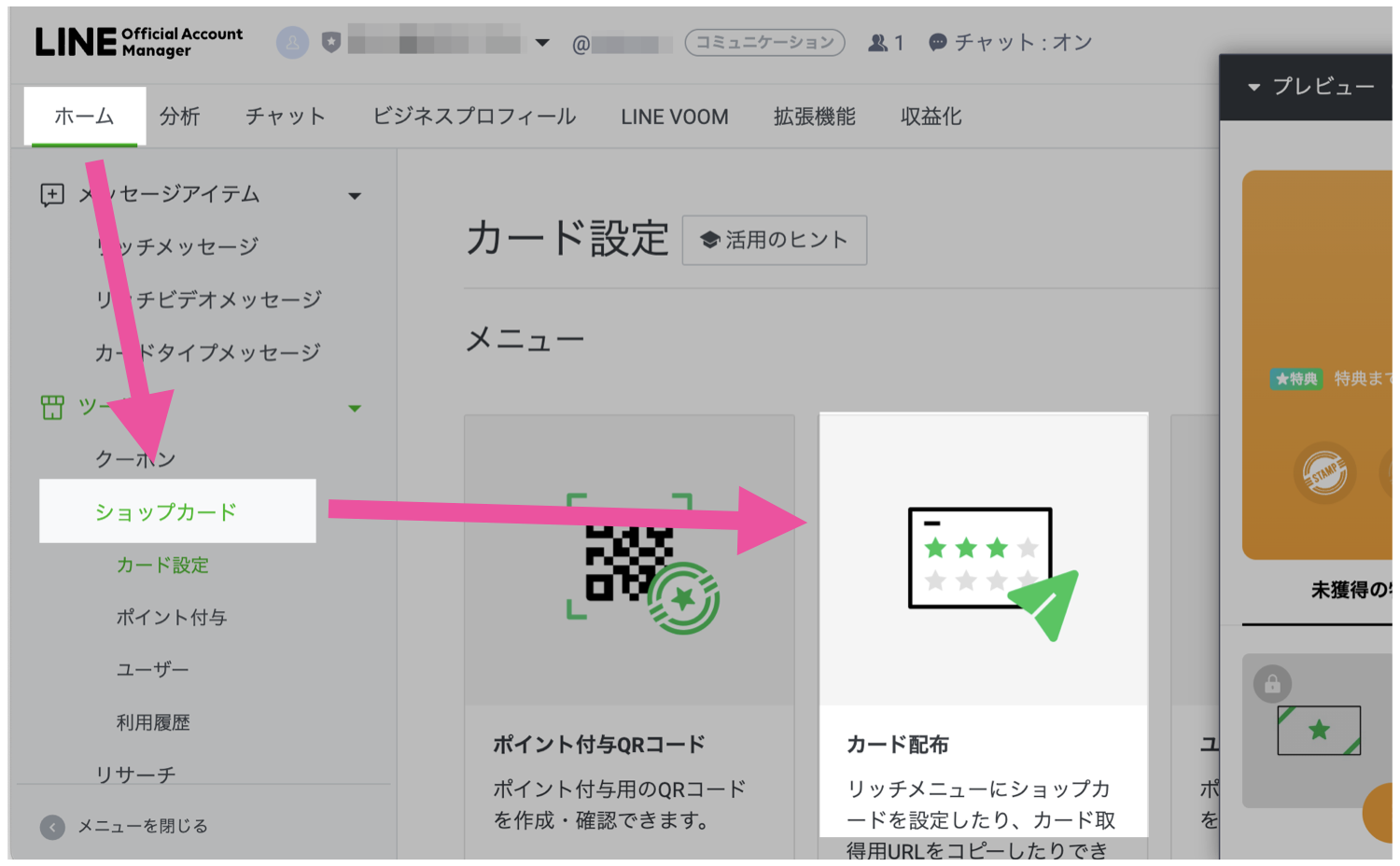Collapse the メッセージアイテム section
Screen dimensions: 1400x866
355,194
